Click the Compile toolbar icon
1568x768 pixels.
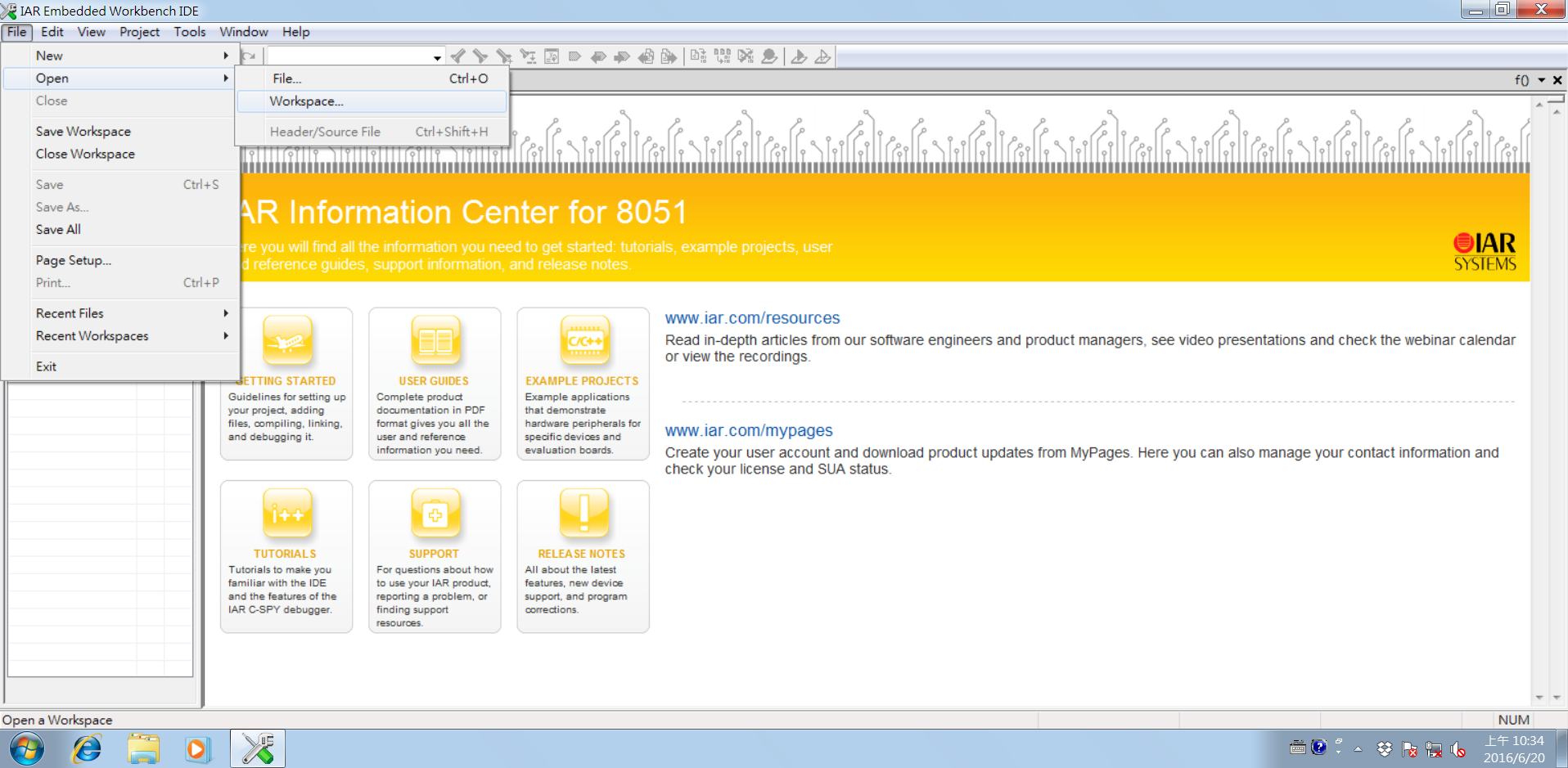tap(698, 56)
